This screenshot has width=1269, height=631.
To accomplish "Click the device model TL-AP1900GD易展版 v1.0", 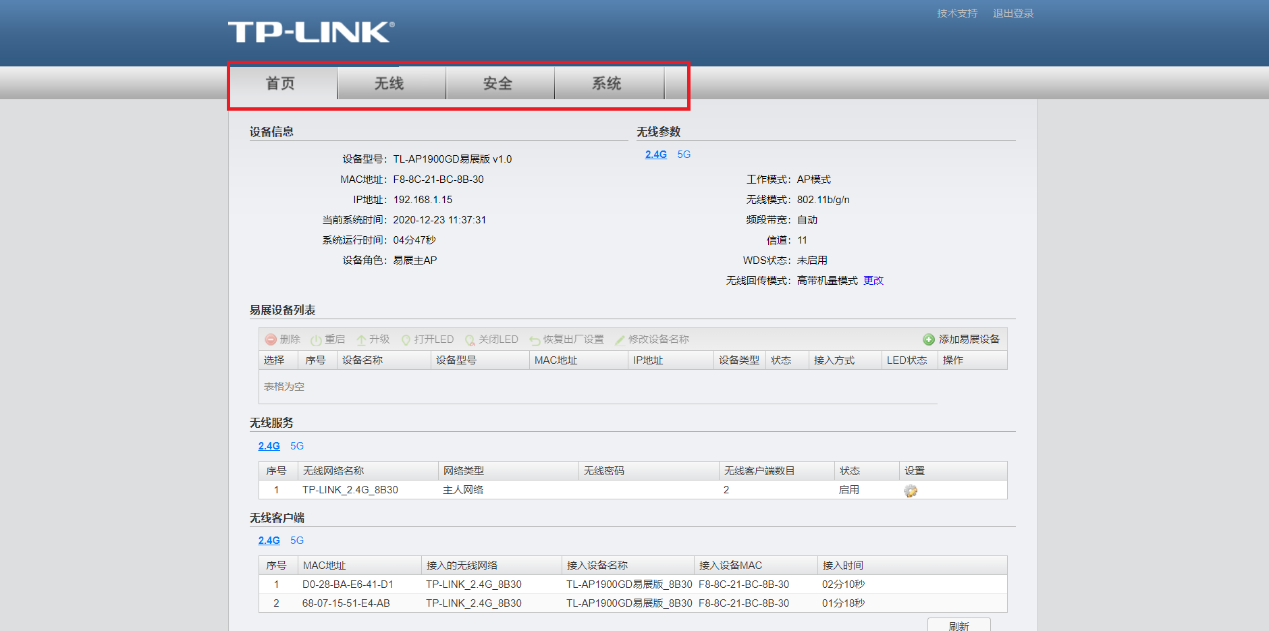I will point(452,160).
